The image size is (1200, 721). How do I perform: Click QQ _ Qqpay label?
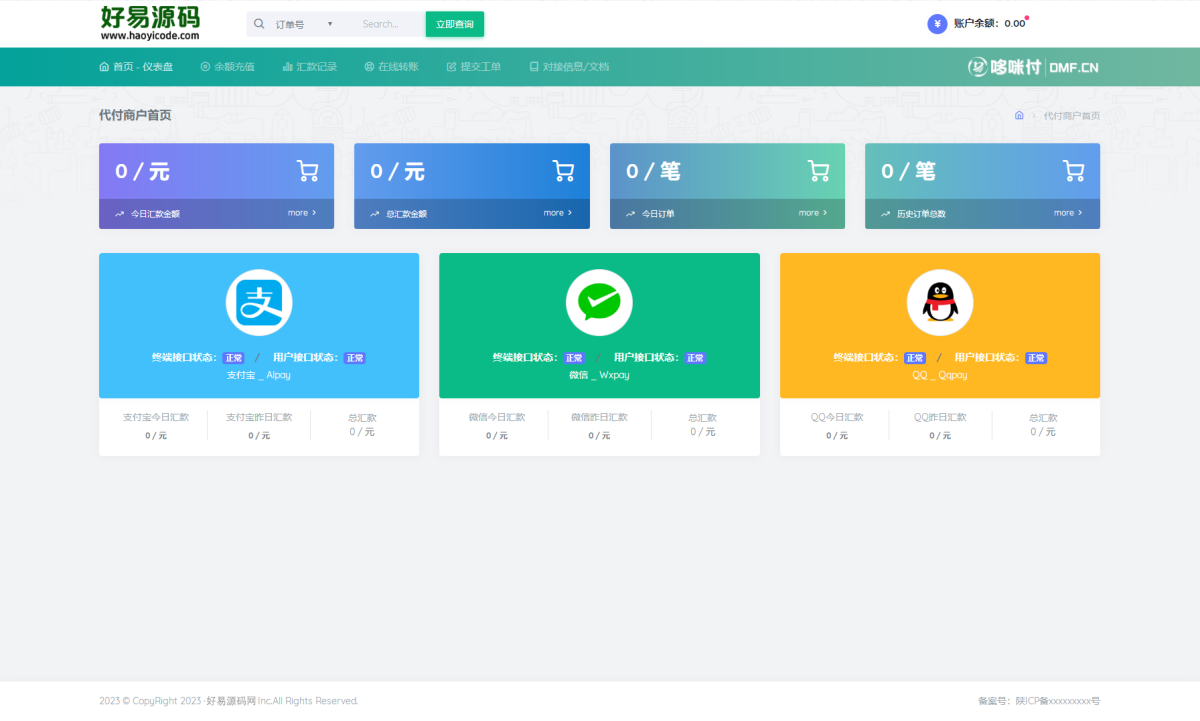pyautogui.click(x=940, y=375)
